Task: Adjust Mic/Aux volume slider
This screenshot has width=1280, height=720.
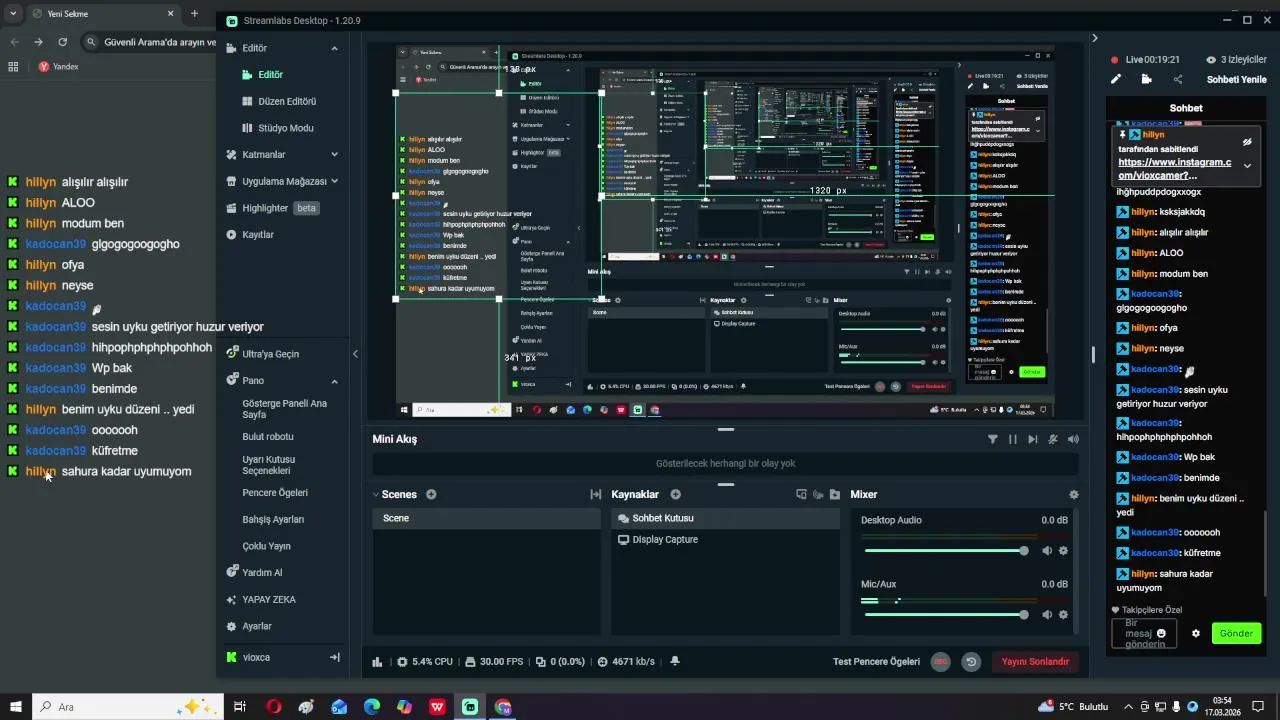Action: pyautogui.click(x=946, y=615)
